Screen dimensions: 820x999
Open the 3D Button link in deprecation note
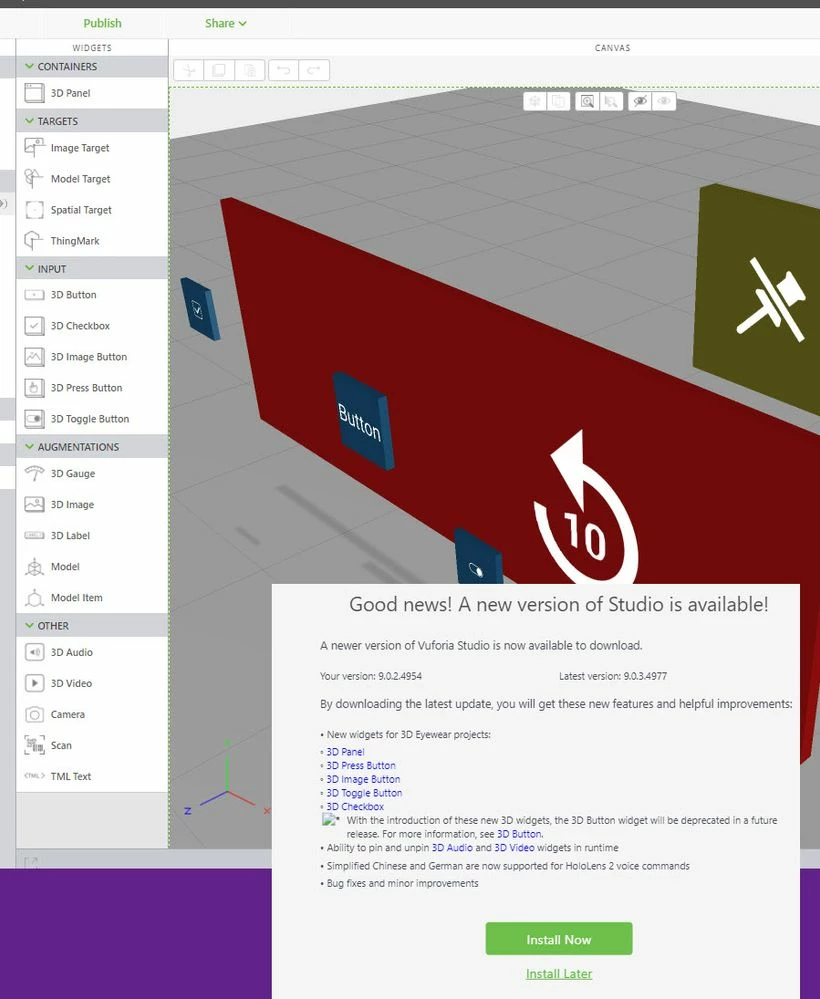(x=519, y=834)
